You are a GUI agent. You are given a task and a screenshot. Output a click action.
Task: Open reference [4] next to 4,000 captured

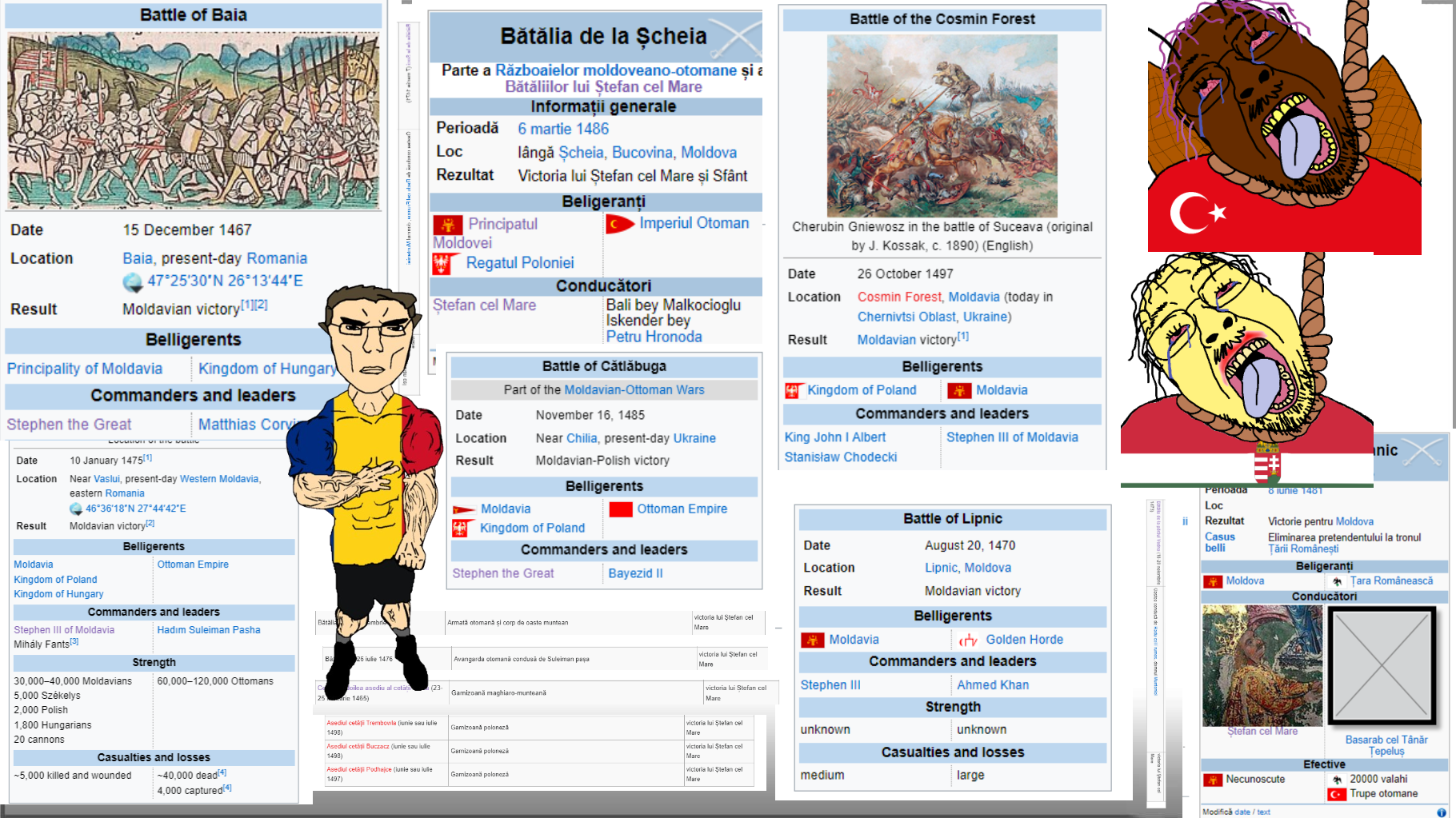[x=227, y=788]
